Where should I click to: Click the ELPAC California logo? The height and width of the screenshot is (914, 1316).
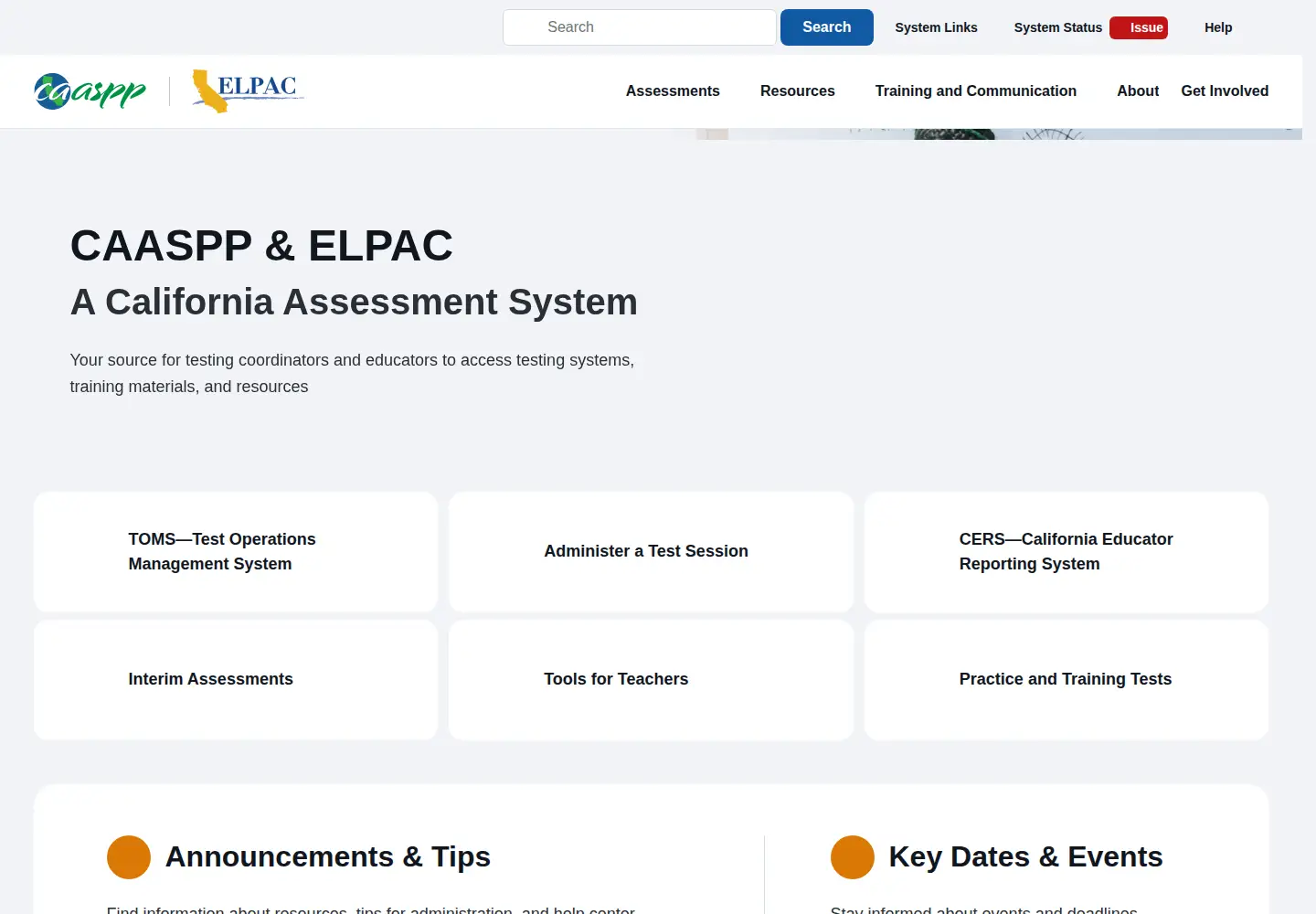coord(248,91)
